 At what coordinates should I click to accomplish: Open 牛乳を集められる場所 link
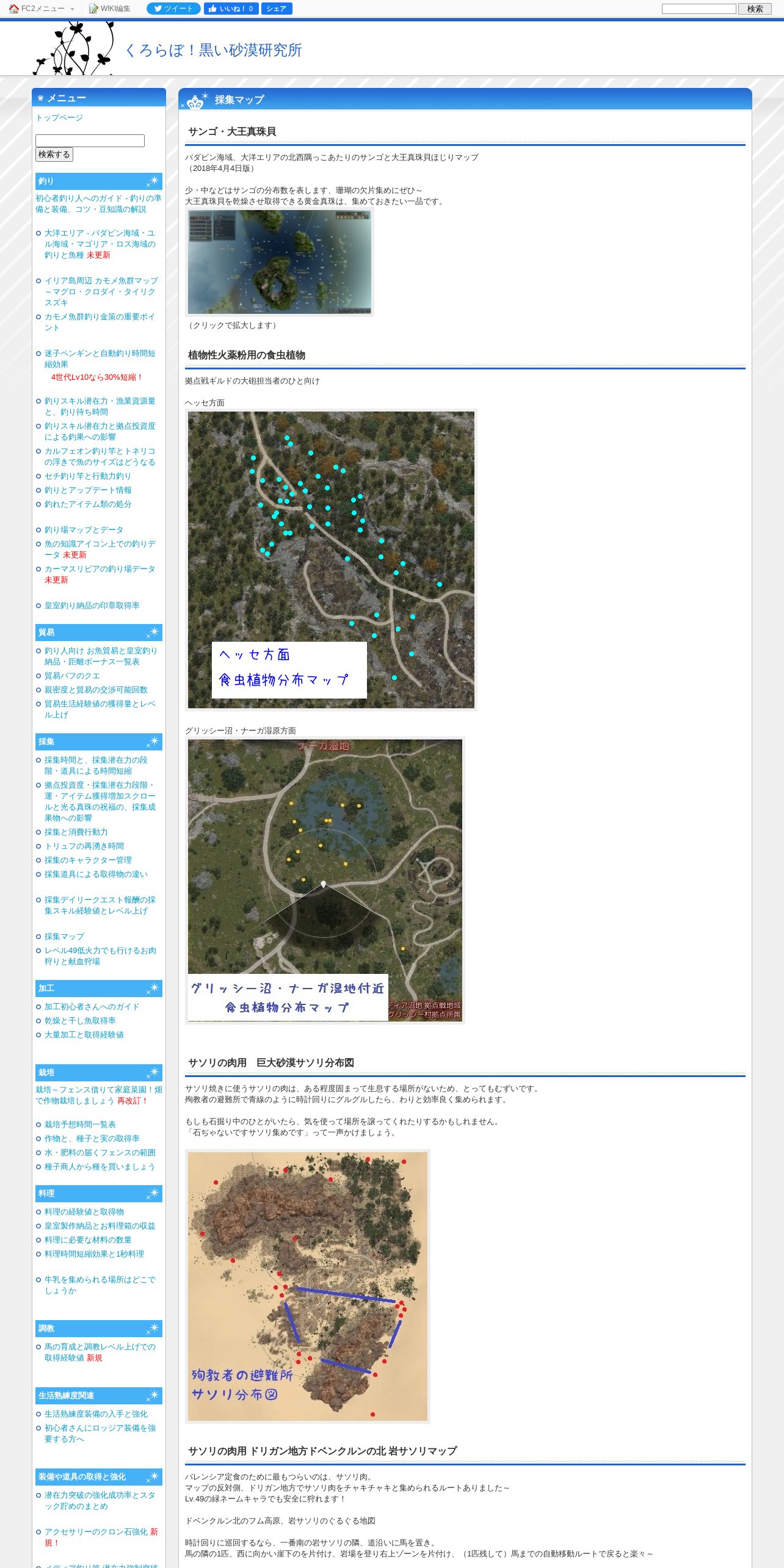100,1285
